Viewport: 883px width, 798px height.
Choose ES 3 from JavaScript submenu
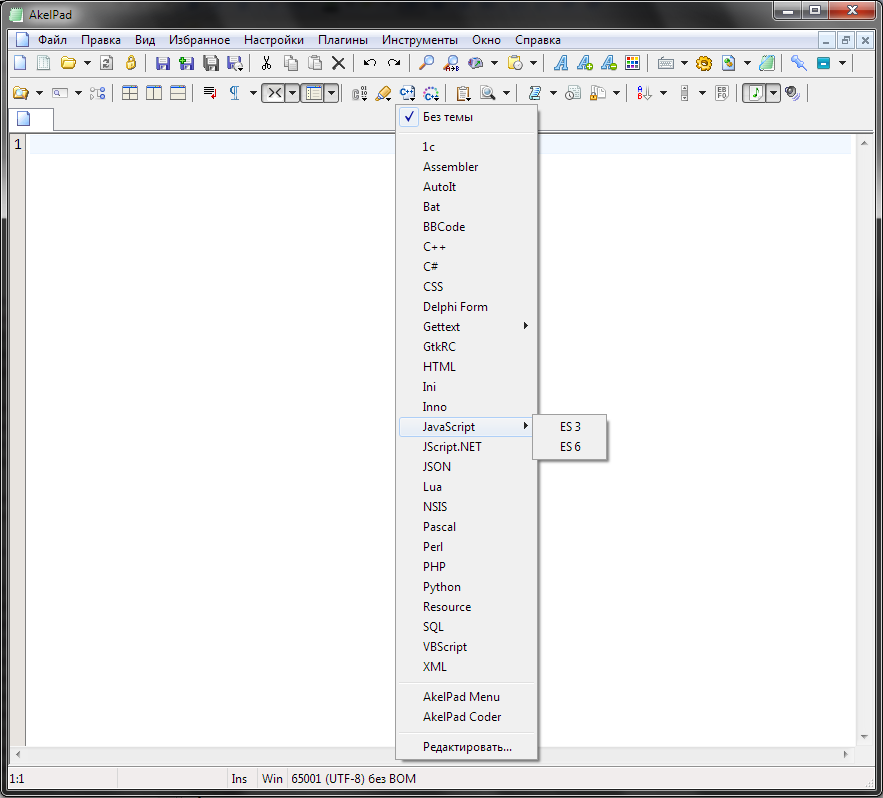(x=570, y=427)
